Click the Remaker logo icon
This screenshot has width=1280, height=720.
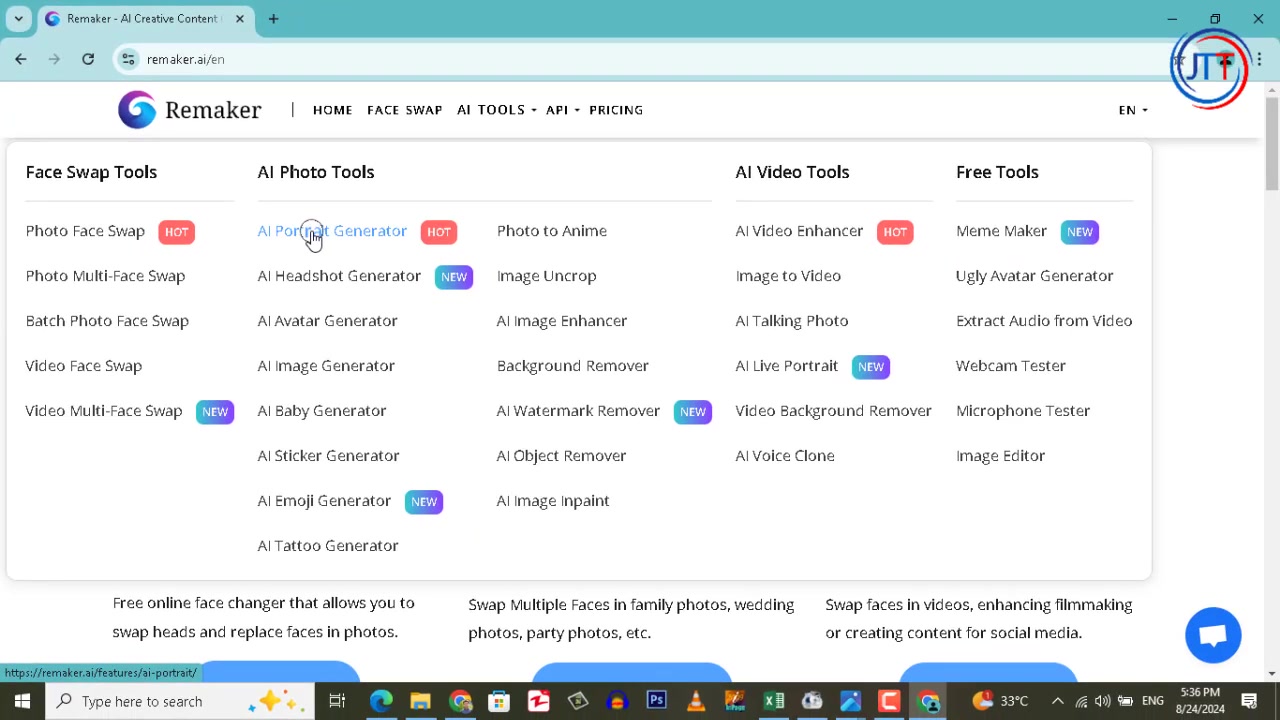[x=137, y=110]
